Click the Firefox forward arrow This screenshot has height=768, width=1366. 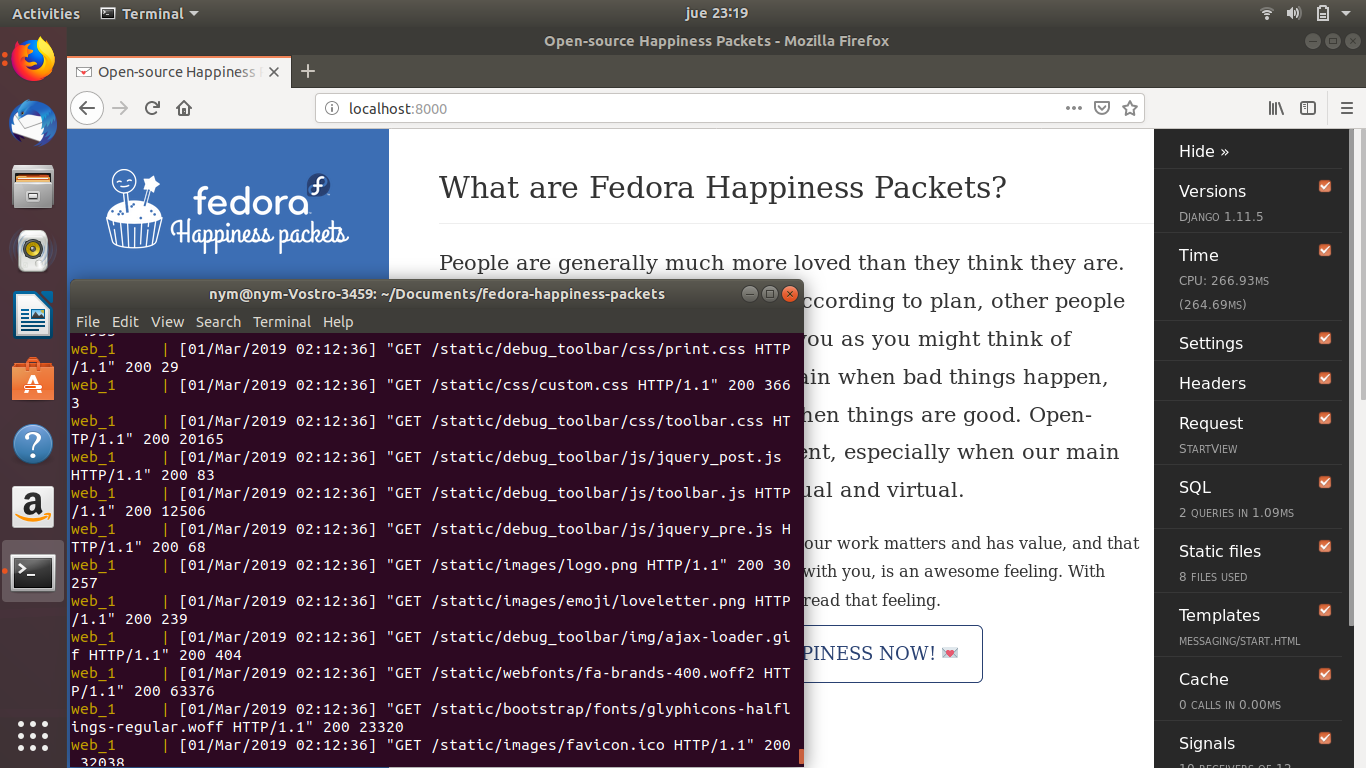(x=121, y=108)
